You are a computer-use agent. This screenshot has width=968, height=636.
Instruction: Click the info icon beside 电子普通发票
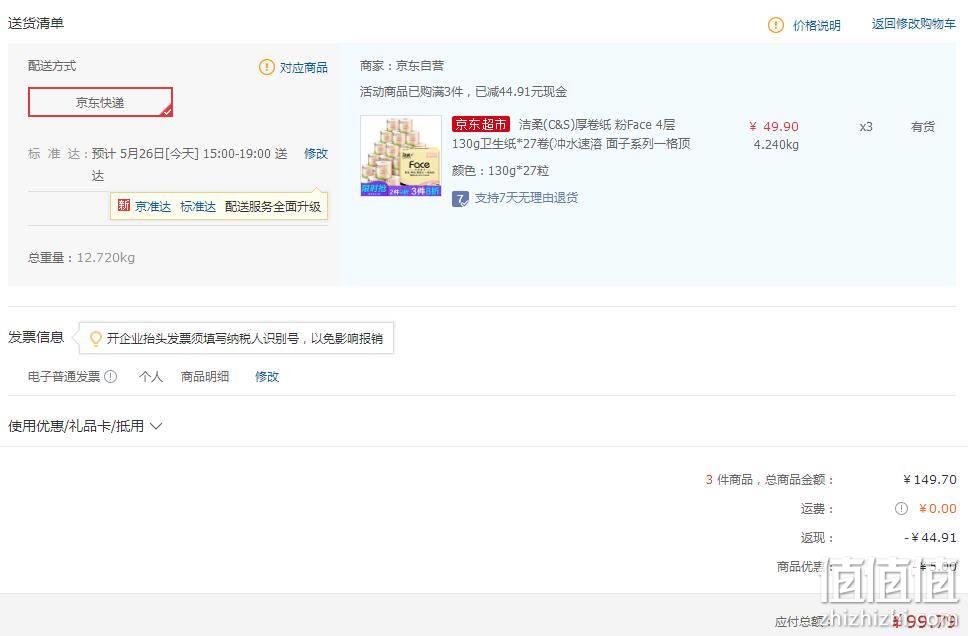click(x=111, y=376)
